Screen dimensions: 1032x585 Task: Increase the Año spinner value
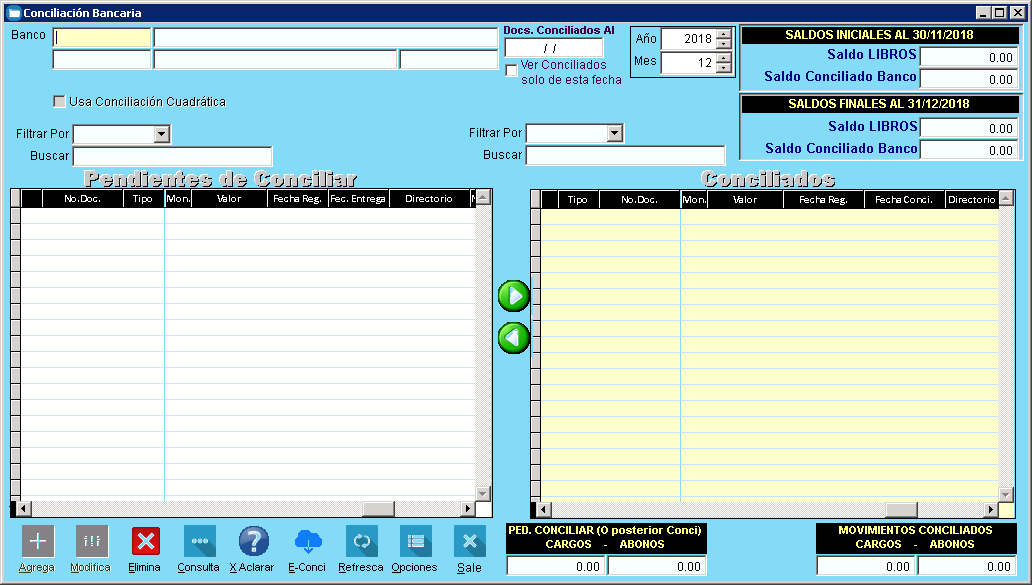(724, 33)
